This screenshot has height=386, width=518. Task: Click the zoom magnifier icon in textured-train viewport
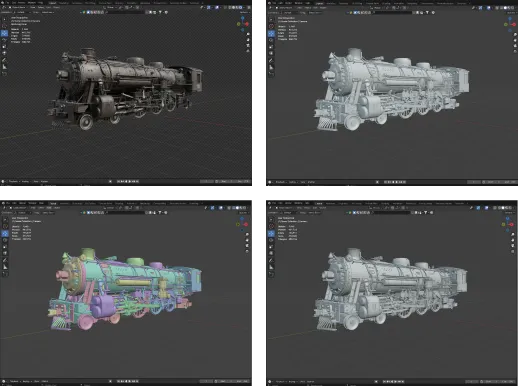248,34
